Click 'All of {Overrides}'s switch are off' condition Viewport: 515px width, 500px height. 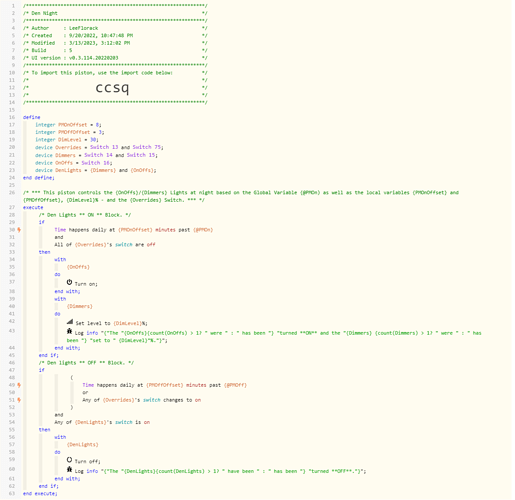pos(105,245)
